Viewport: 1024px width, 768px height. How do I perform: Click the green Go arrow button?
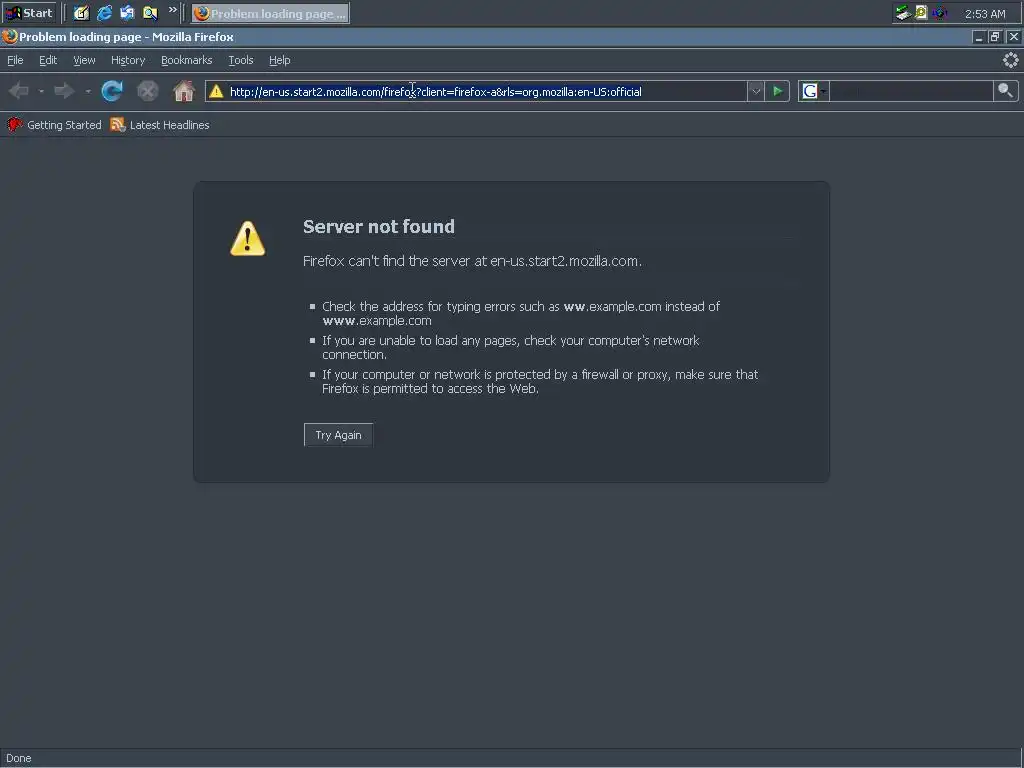point(777,91)
